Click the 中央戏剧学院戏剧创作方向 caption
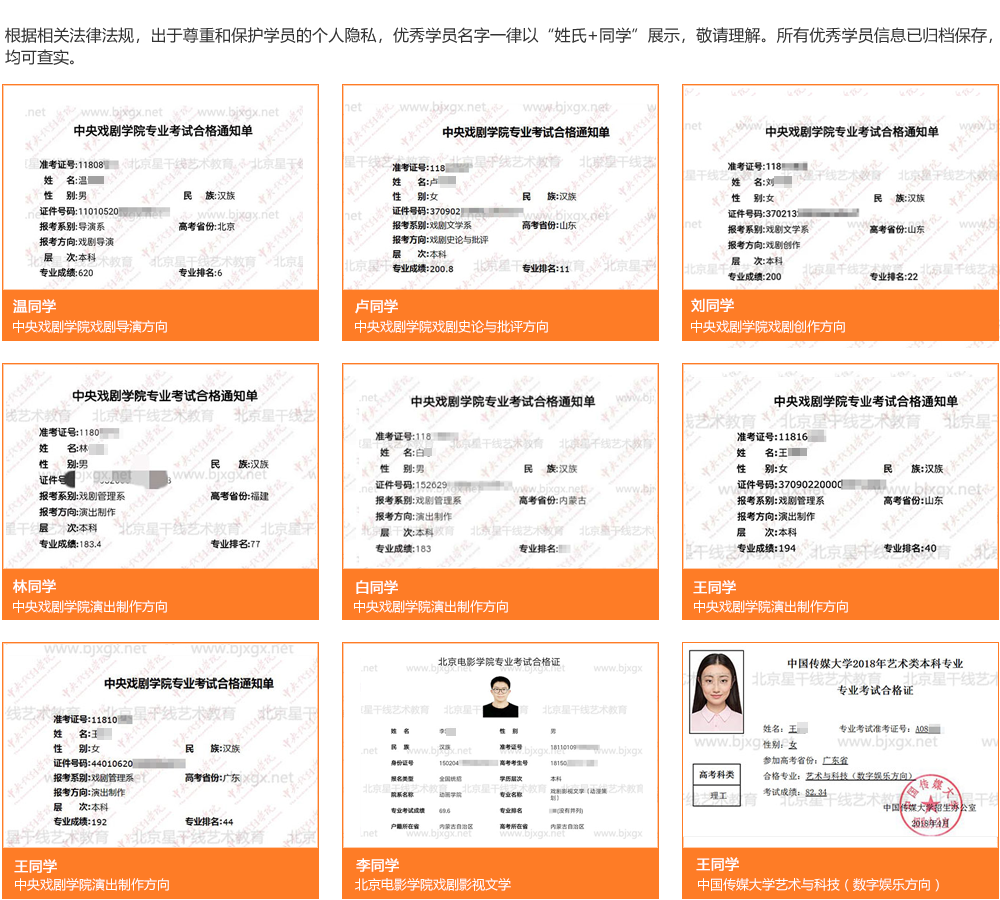 768,327
